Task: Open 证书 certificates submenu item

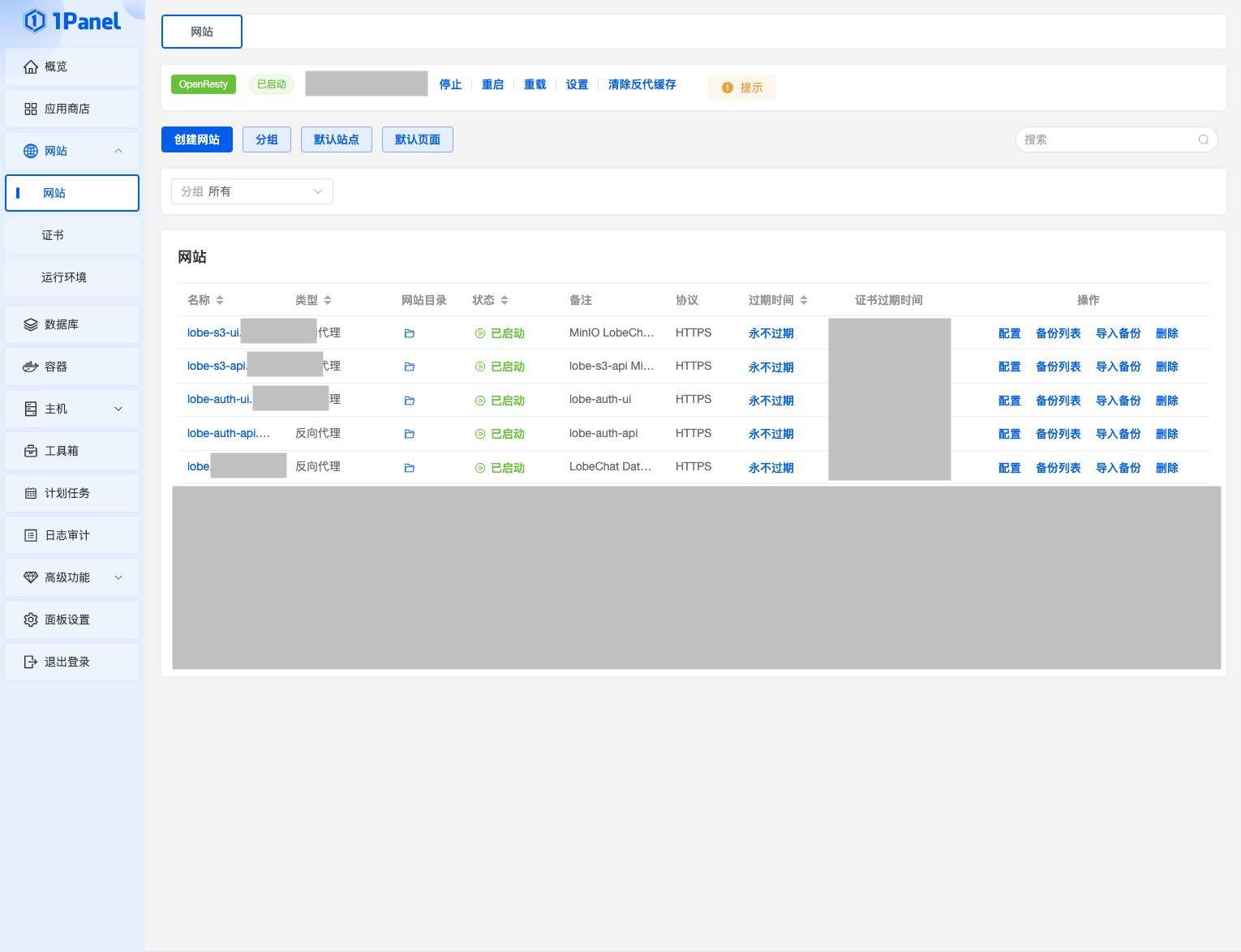Action: [x=72, y=235]
